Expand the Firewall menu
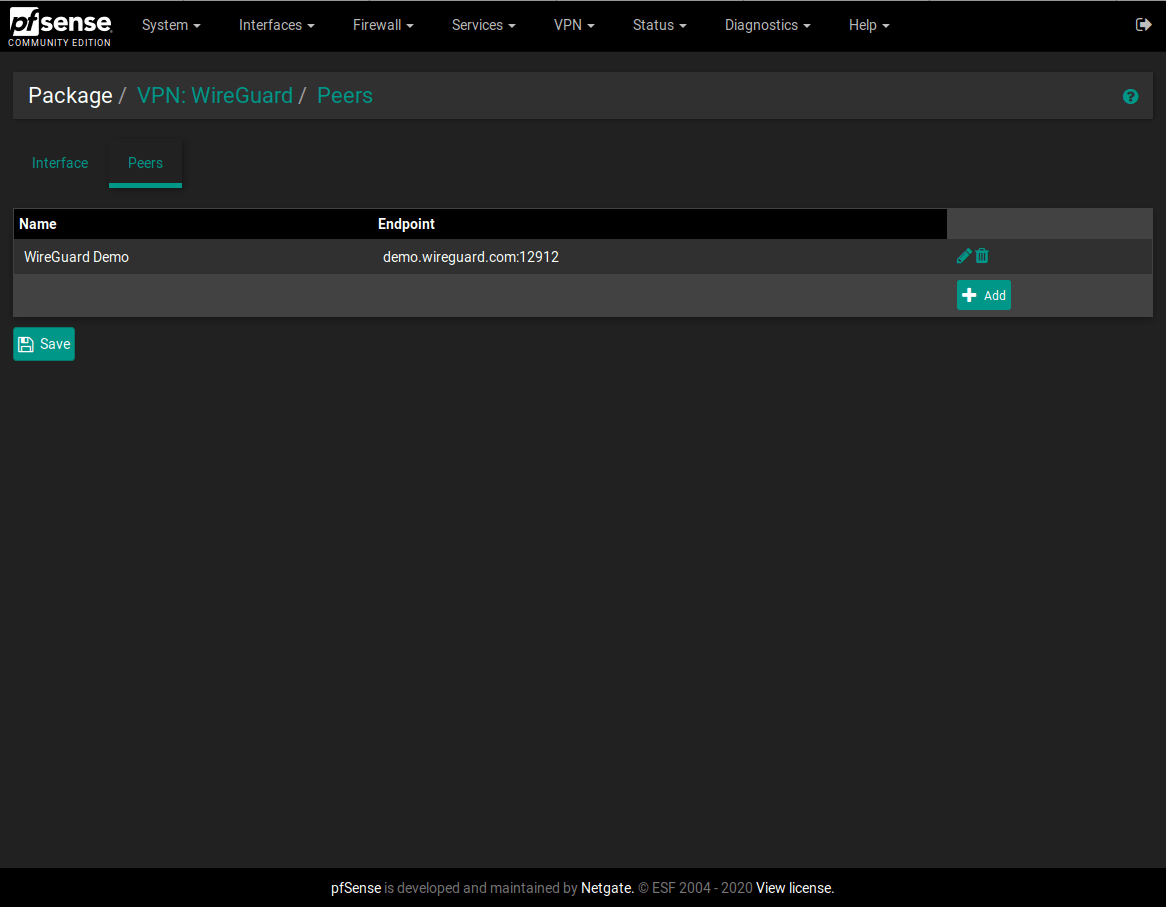This screenshot has height=907, width=1166. [383, 25]
